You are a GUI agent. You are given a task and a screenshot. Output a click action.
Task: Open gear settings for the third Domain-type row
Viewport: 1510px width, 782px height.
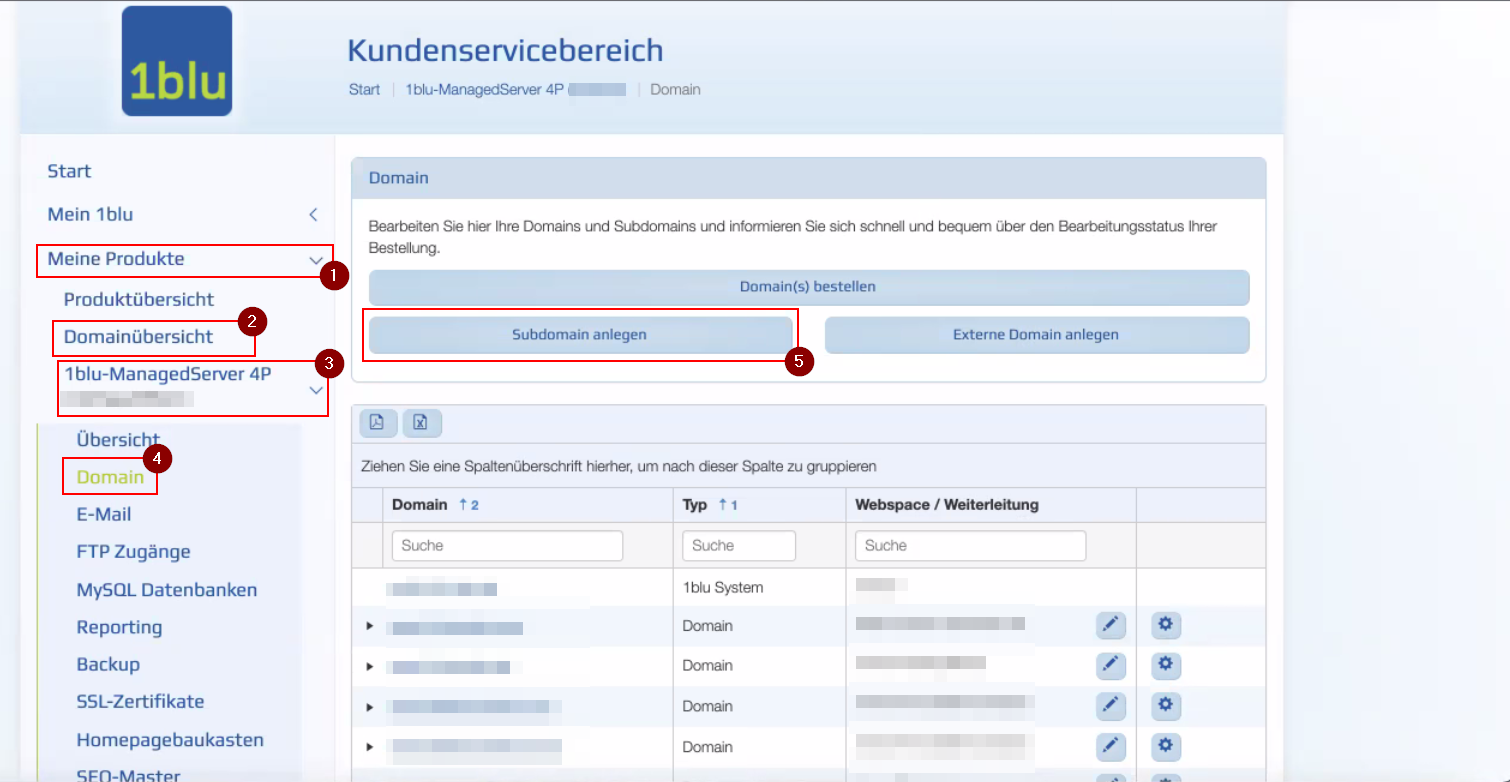(1166, 706)
